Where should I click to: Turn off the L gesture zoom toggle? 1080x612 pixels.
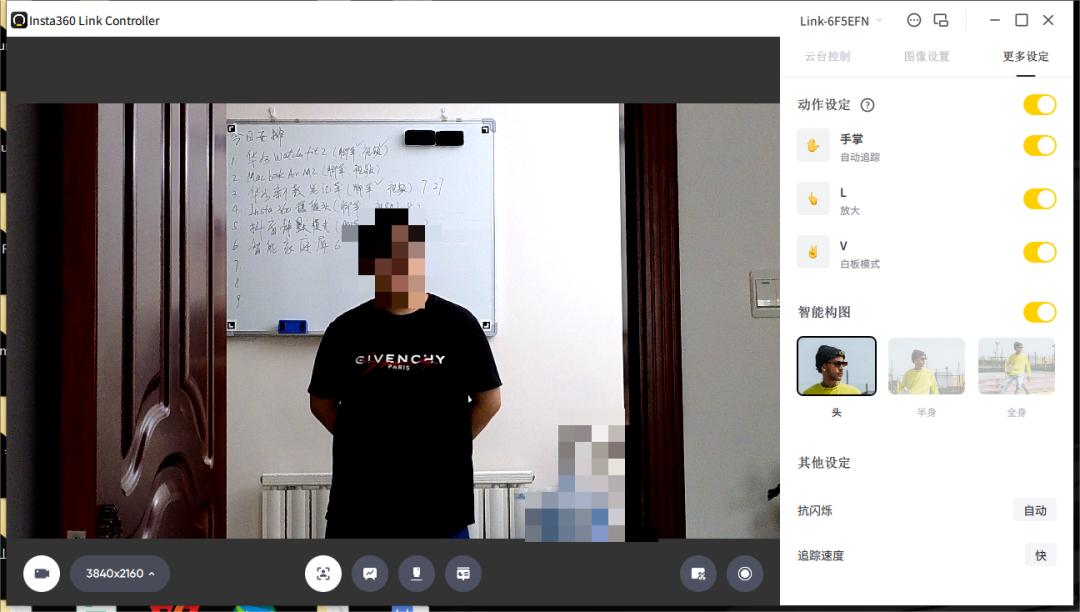click(1040, 199)
